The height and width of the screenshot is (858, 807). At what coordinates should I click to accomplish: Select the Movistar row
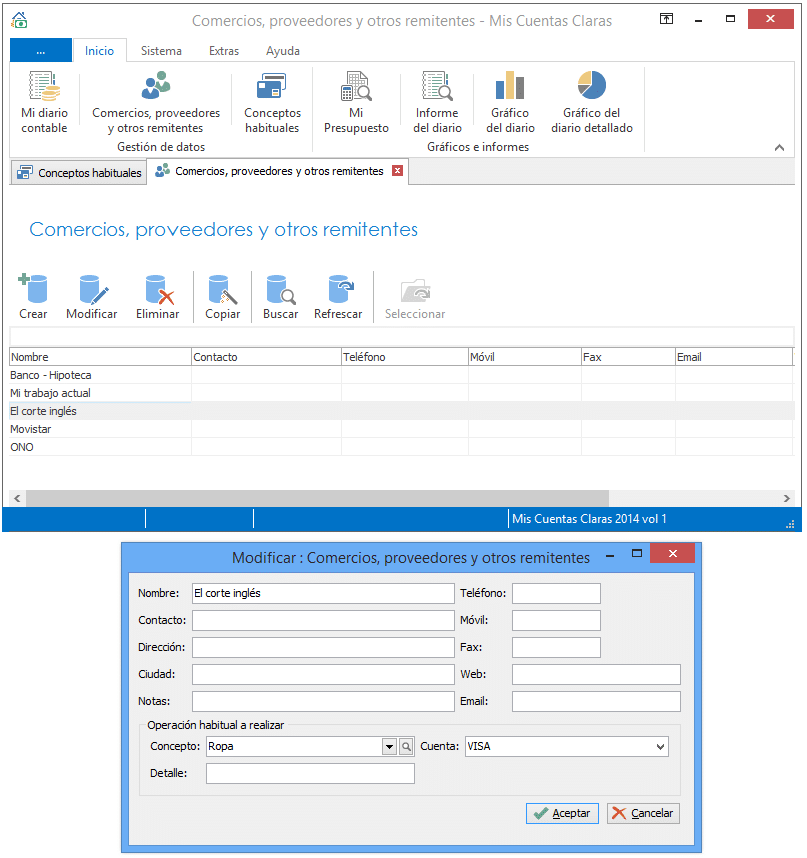click(x=402, y=429)
